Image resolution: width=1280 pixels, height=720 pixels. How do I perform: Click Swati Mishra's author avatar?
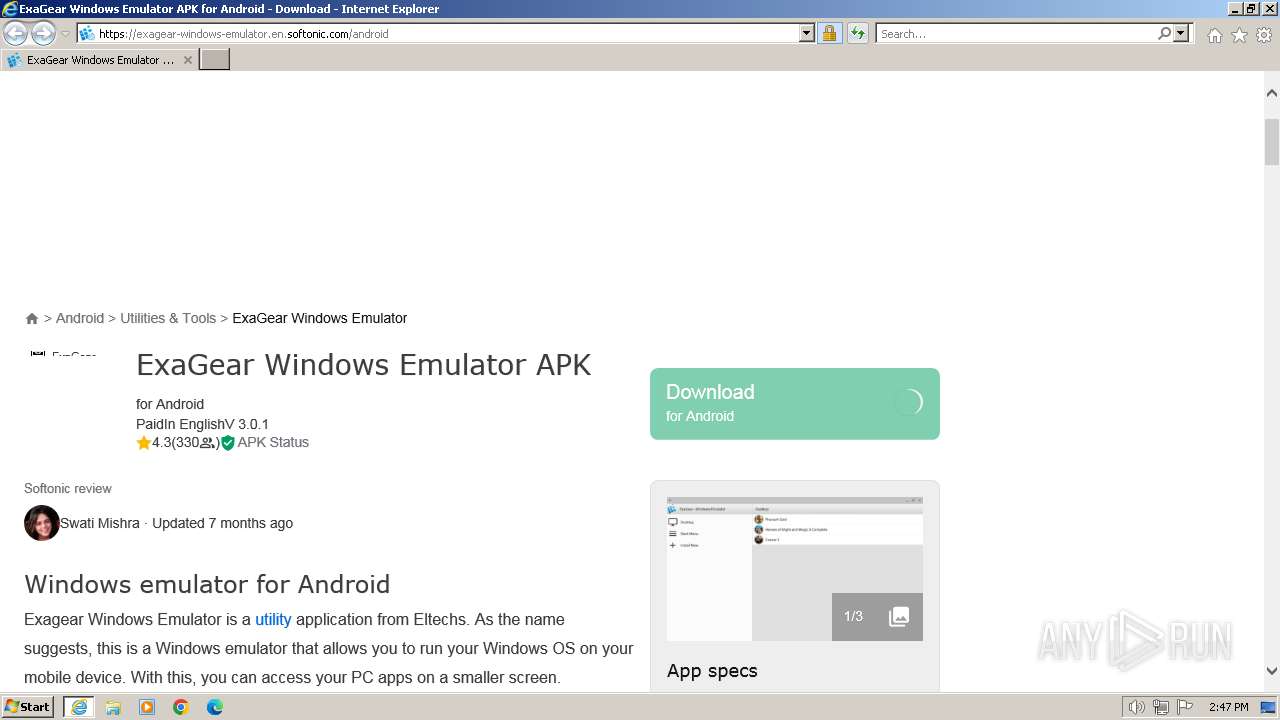[x=42, y=523]
